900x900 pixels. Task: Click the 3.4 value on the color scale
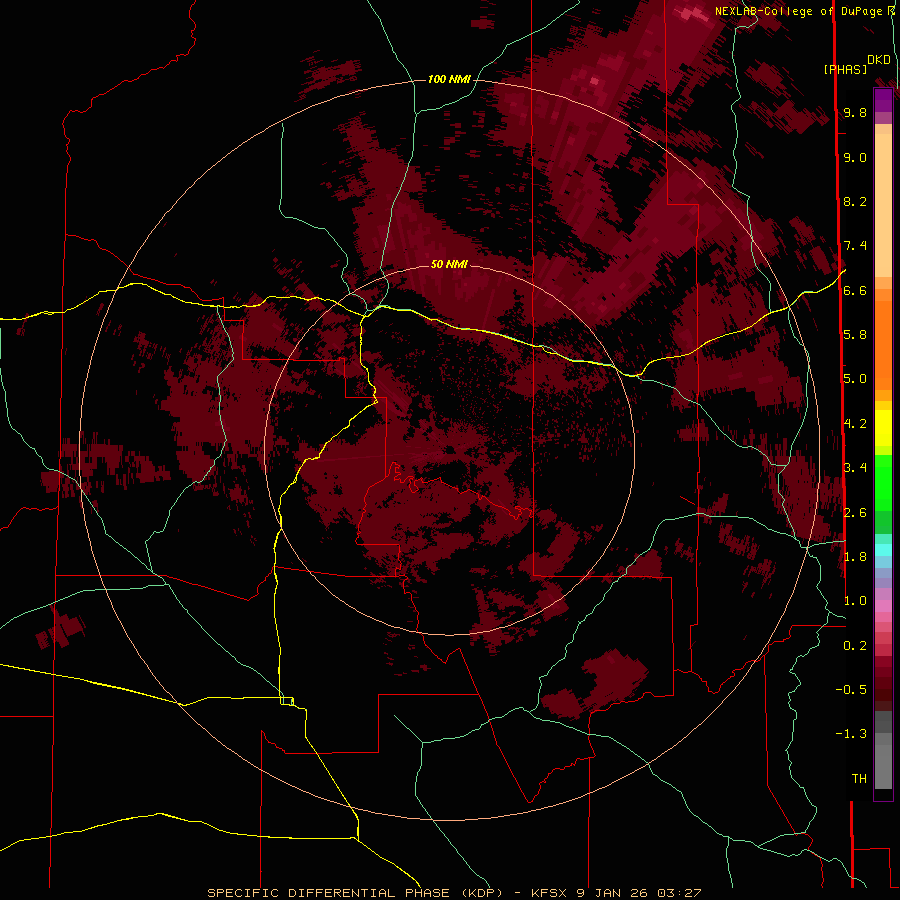click(x=855, y=467)
